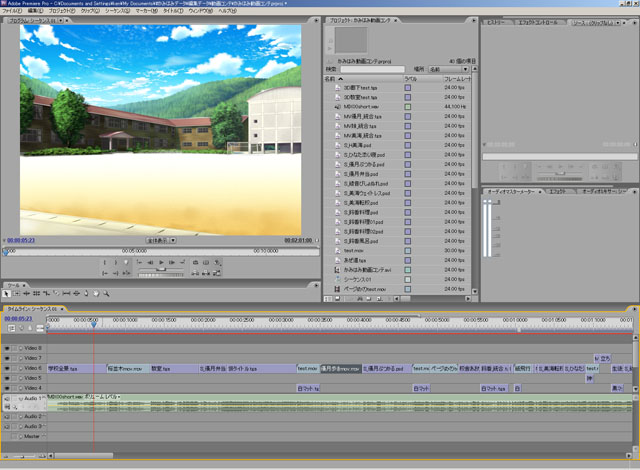Image resolution: width=640 pixels, height=470 pixels.
Task: Click the jog wheel in program monitor
Action: 161,275
